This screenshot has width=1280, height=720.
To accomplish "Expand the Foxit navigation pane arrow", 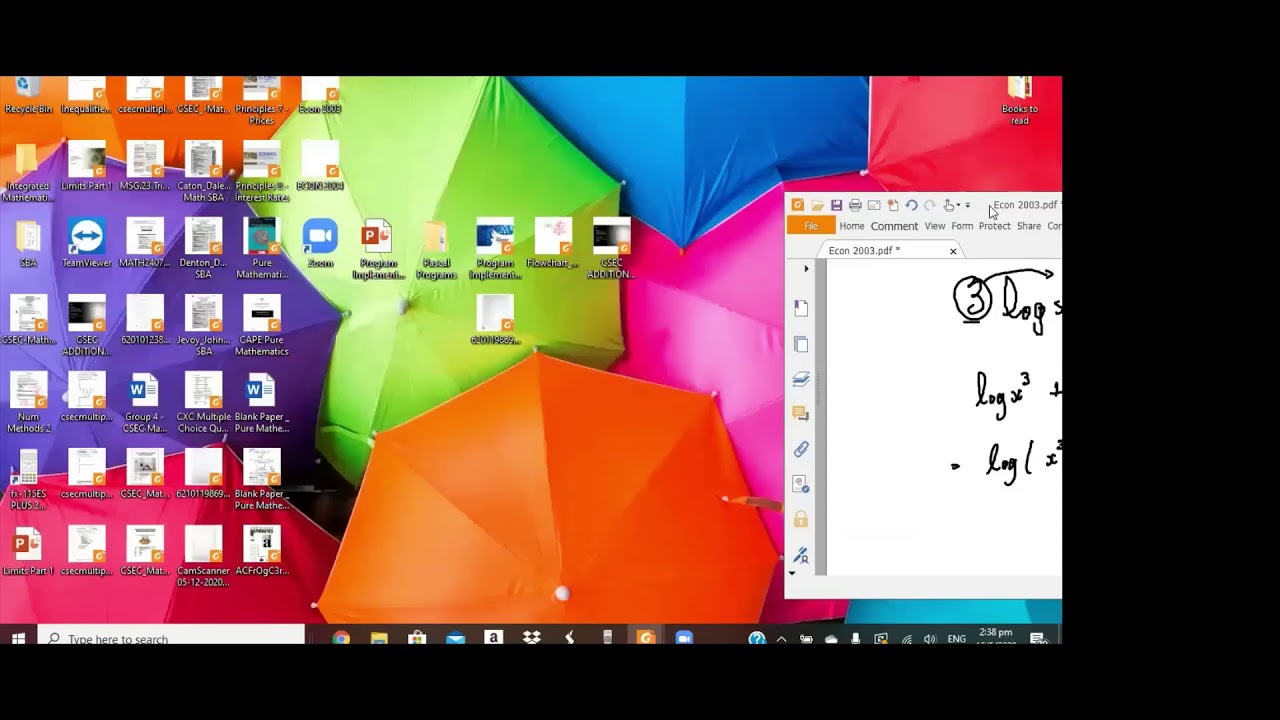I will (806, 269).
